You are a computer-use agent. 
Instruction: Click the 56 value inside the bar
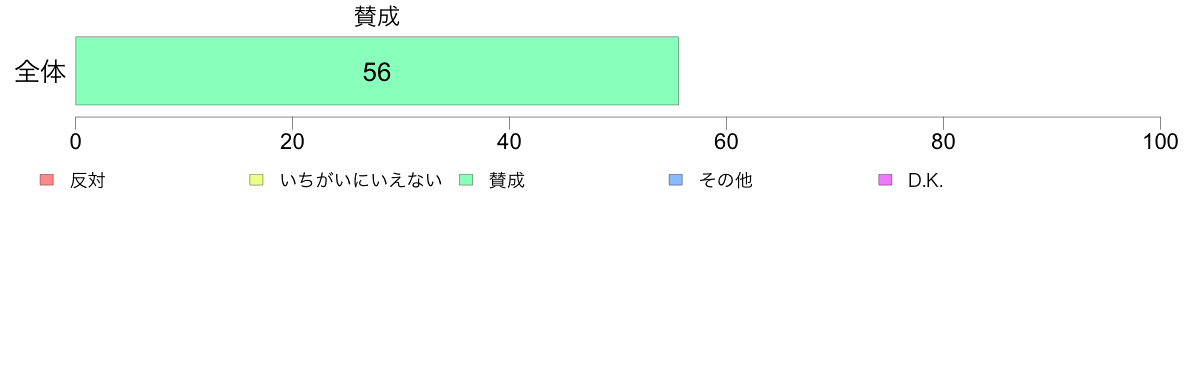[x=377, y=72]
